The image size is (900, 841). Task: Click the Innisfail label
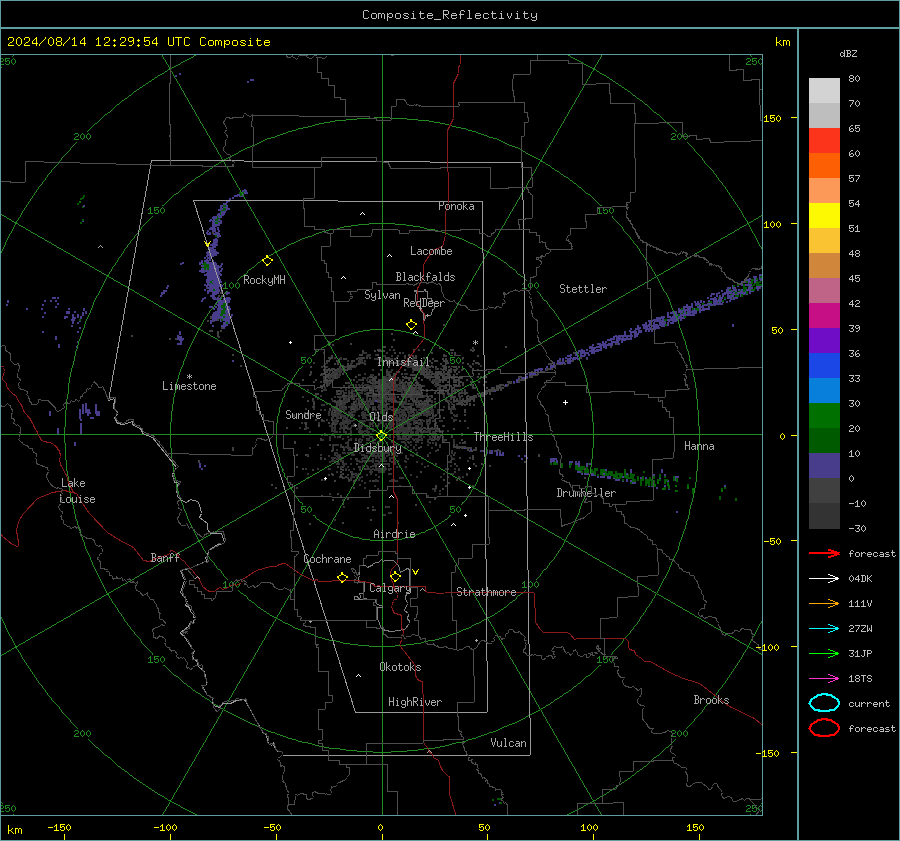pos(403,362)
